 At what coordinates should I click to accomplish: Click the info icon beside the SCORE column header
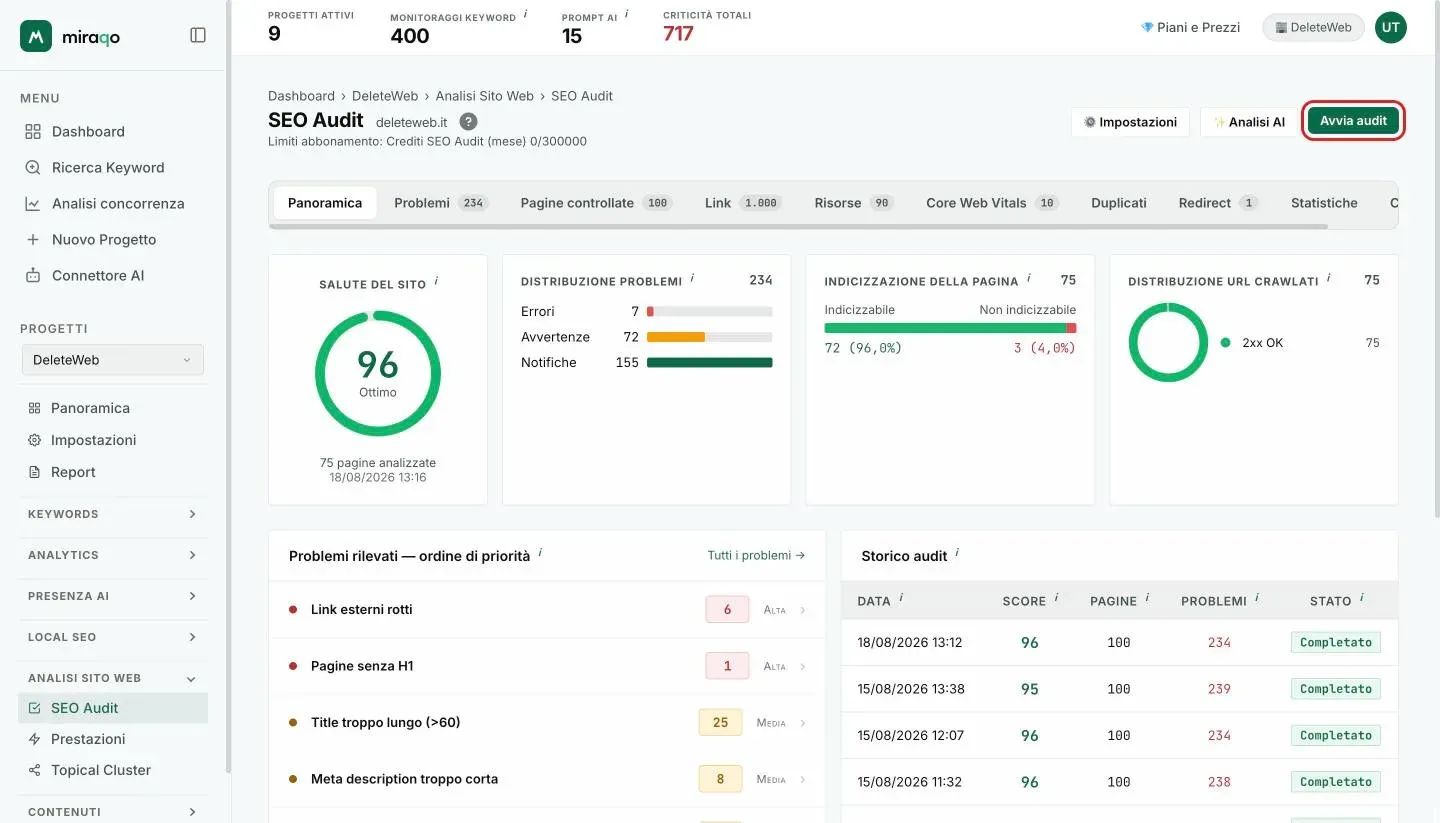[x=1057, y=598]
